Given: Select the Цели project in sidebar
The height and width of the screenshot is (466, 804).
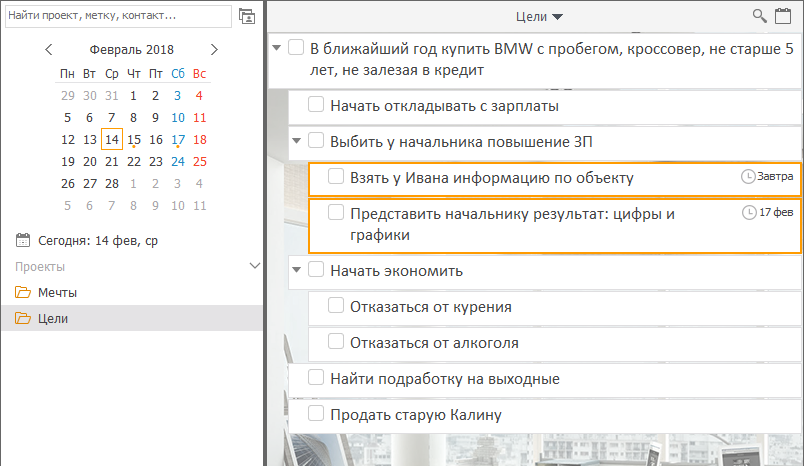Looking at the screenshot, I should coord(132,318).
